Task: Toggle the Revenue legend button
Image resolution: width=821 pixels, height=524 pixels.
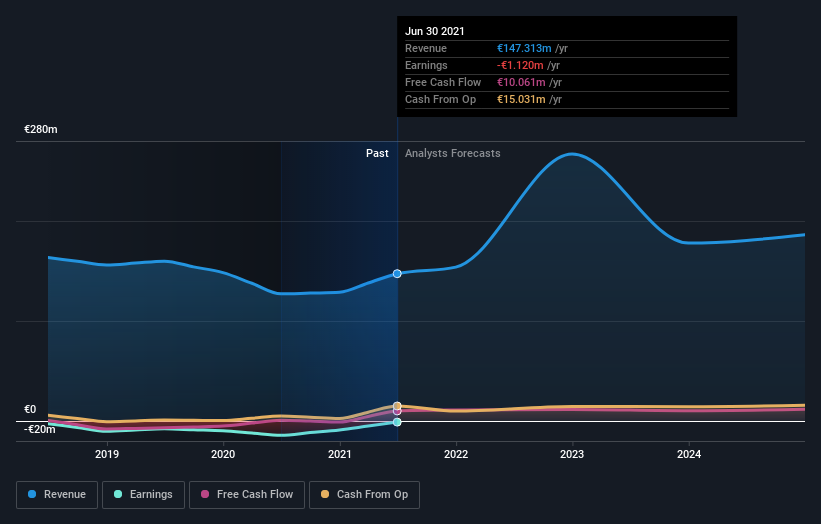Action: (x=57, y=495)
